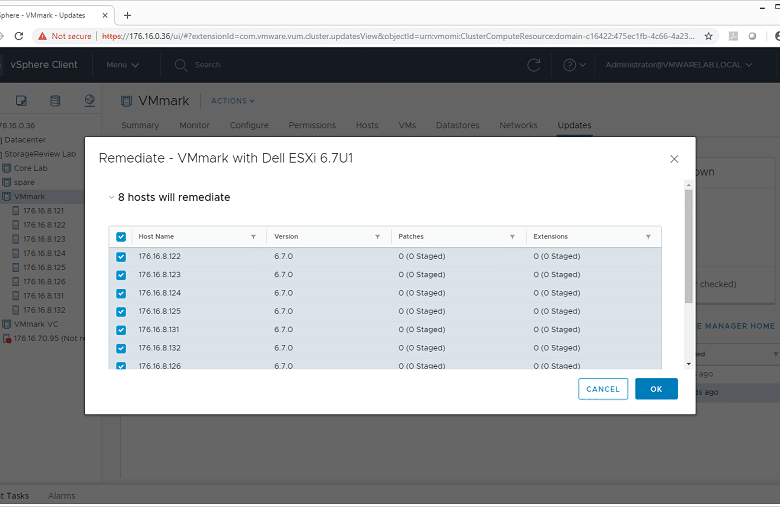Click the search magnifier icon
780x507 pixels.
(181, 65)
